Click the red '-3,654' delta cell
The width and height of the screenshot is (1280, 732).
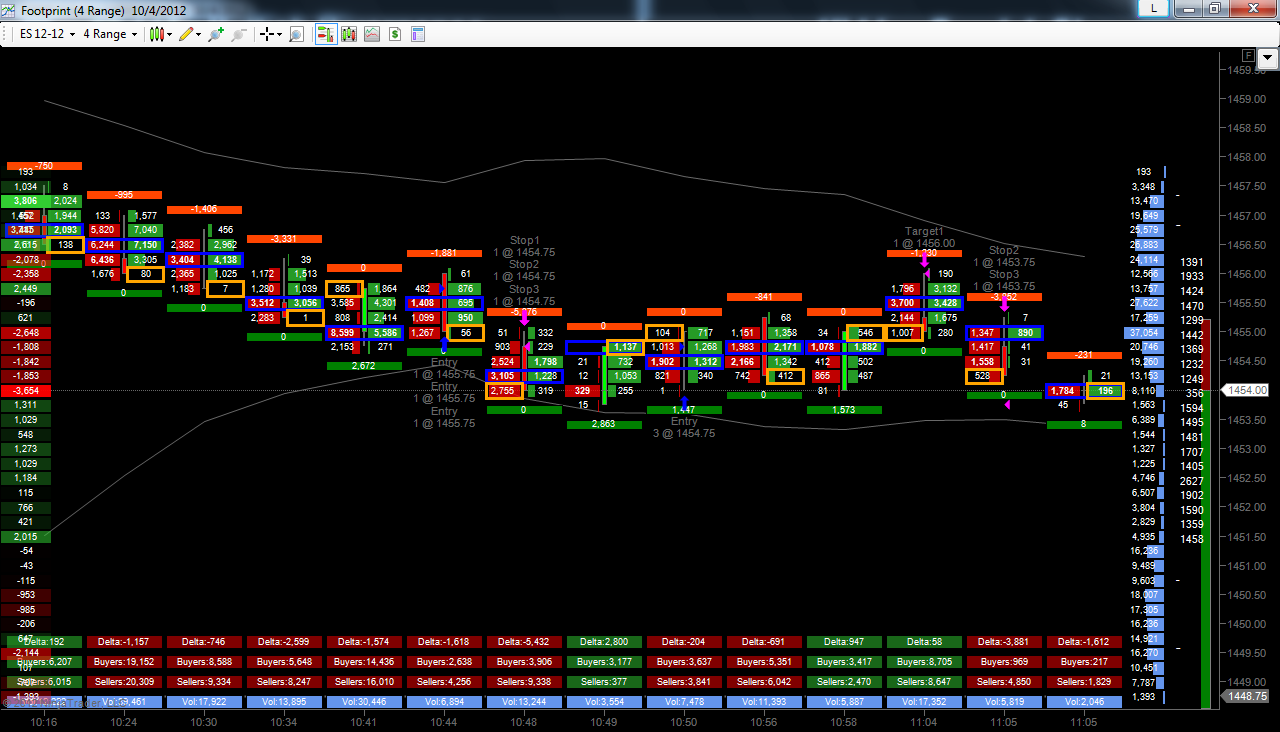[x=25, y=390]
